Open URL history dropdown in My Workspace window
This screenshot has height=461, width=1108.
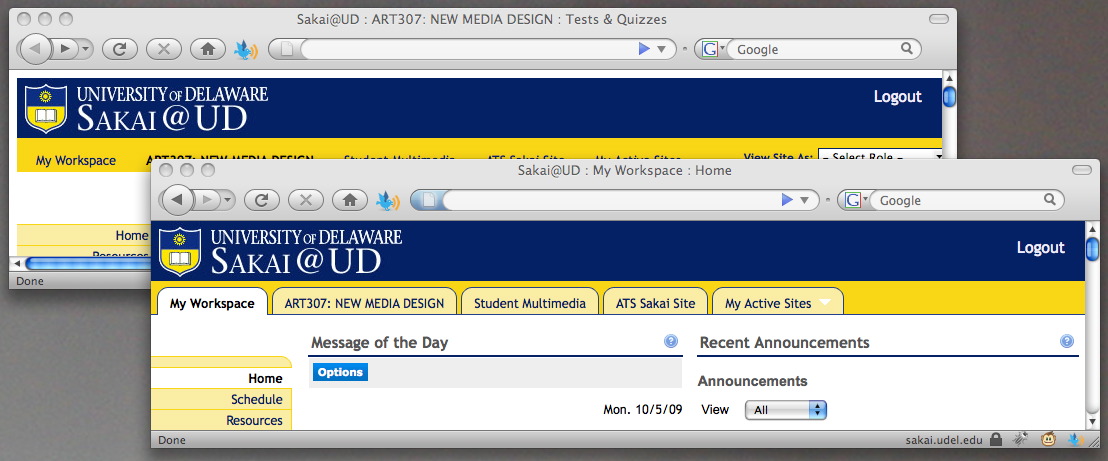pos(804,201)
